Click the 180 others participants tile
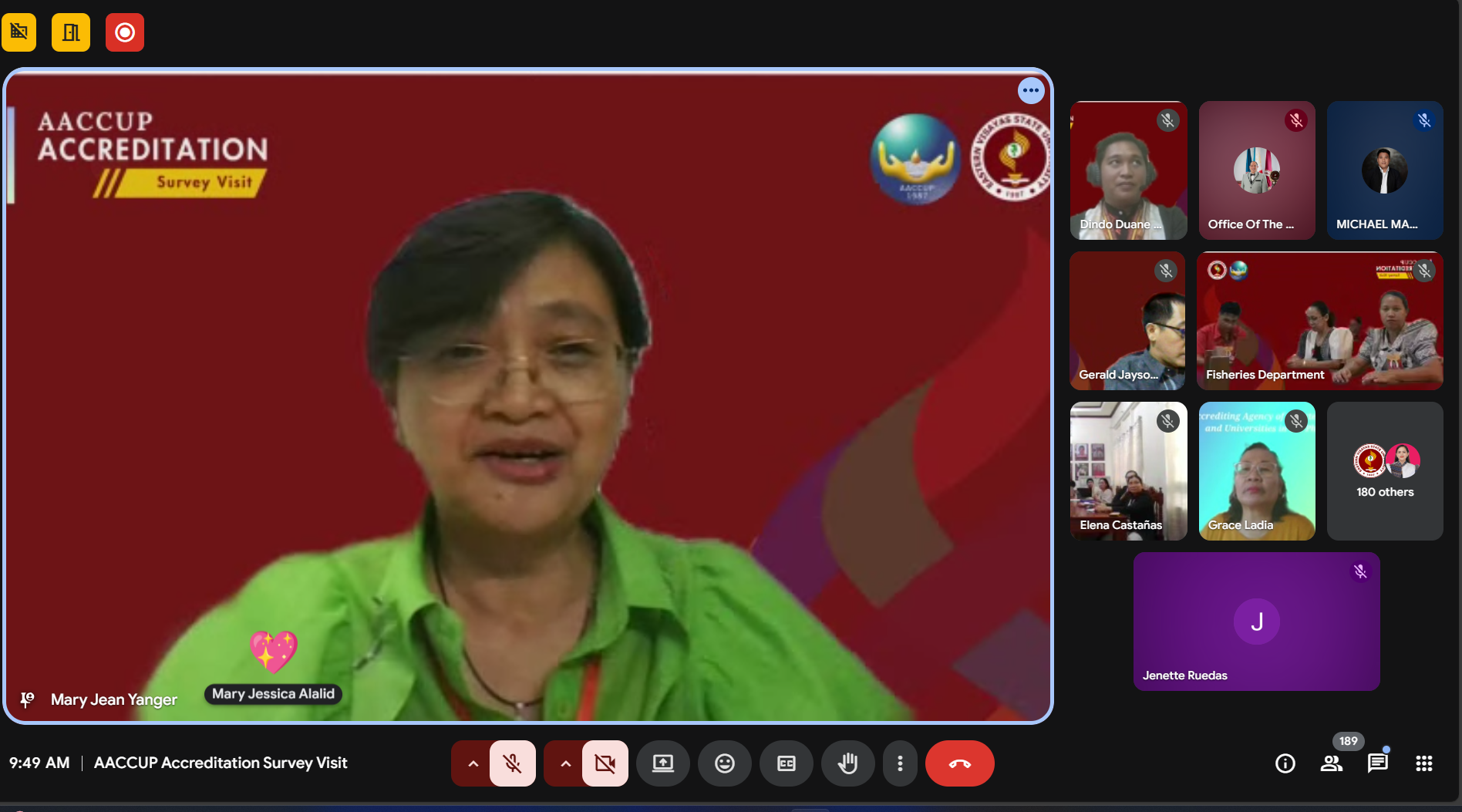Image resolution: width=1462 pixels, height=812 pixels. (x=1385, y=471)
